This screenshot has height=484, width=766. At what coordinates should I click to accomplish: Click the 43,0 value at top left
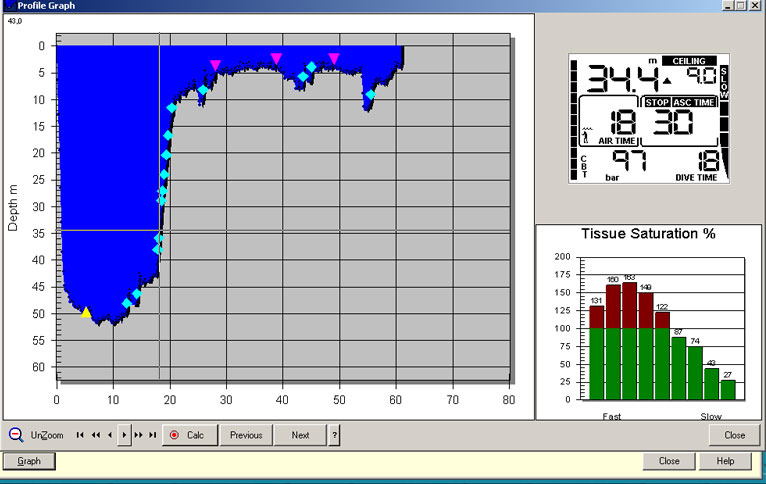15,21
